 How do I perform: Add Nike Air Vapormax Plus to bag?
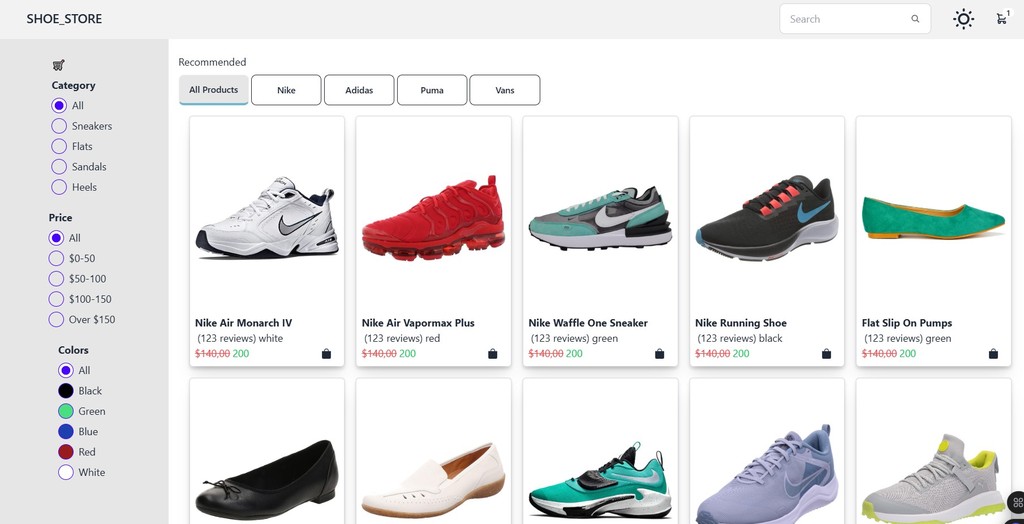coord(493,353)
